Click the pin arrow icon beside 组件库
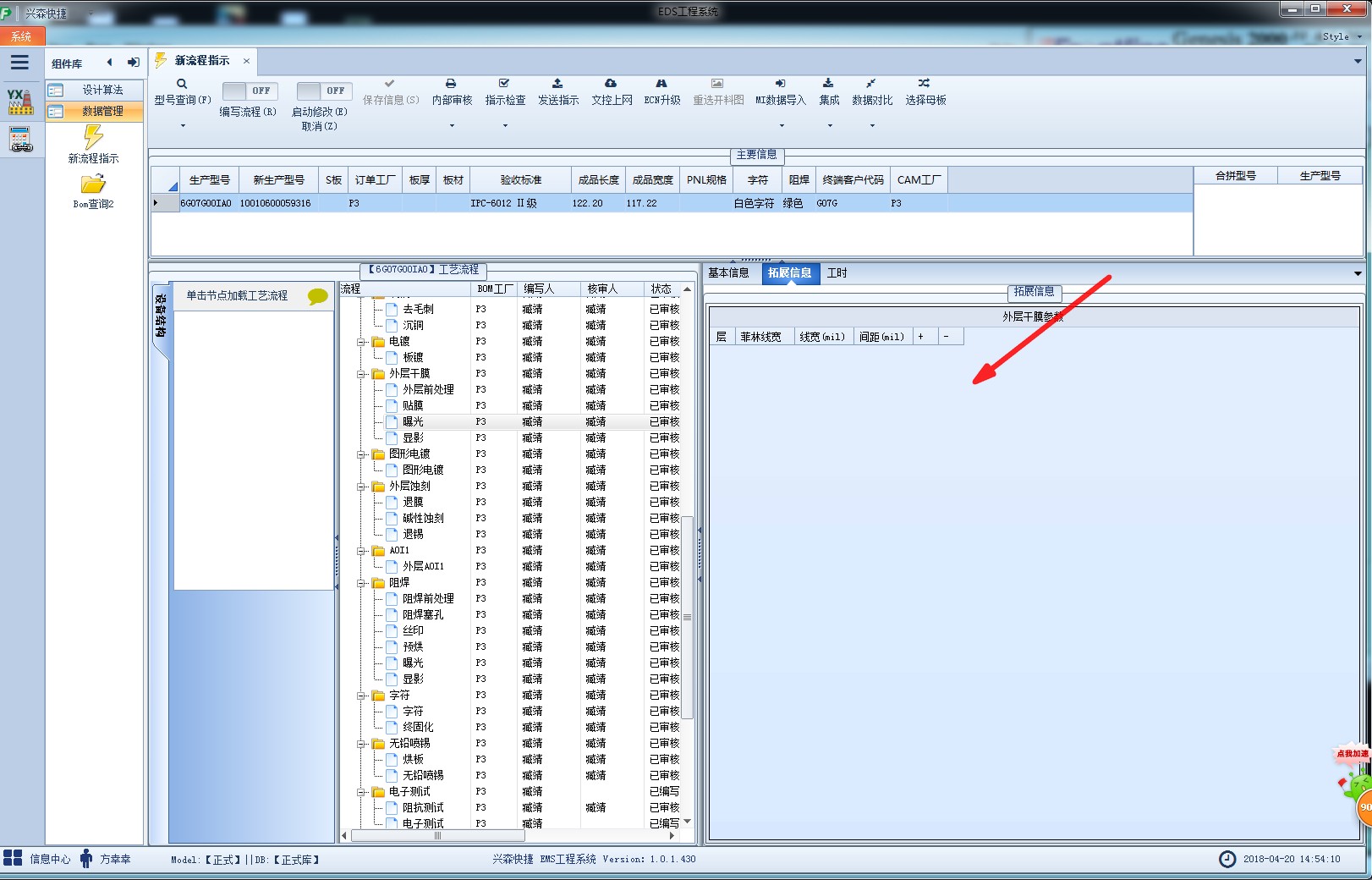Screen dimensions: 1372x880 [133, 62]
